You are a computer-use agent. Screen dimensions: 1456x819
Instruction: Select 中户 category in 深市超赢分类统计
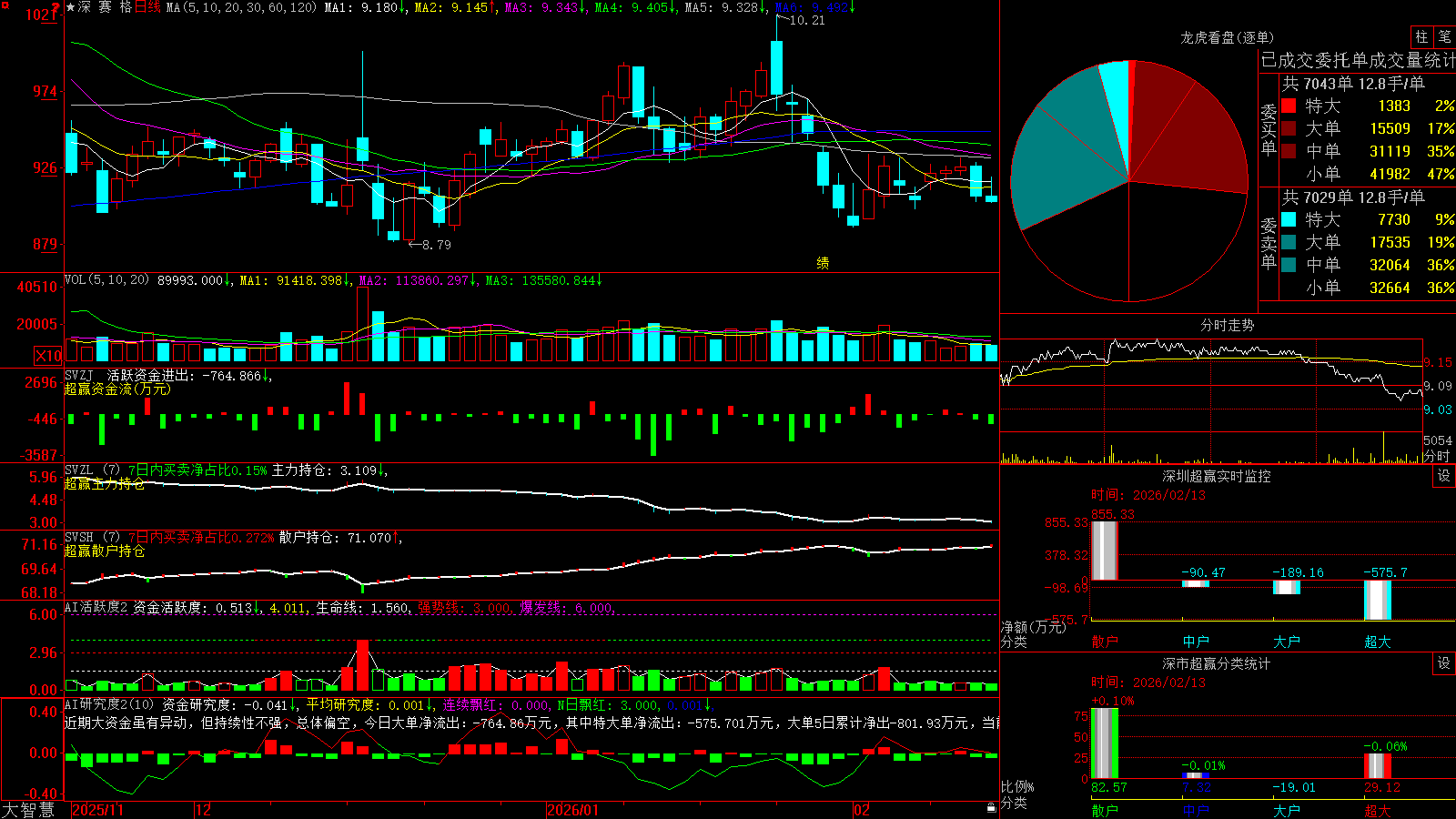[1196, 811]
